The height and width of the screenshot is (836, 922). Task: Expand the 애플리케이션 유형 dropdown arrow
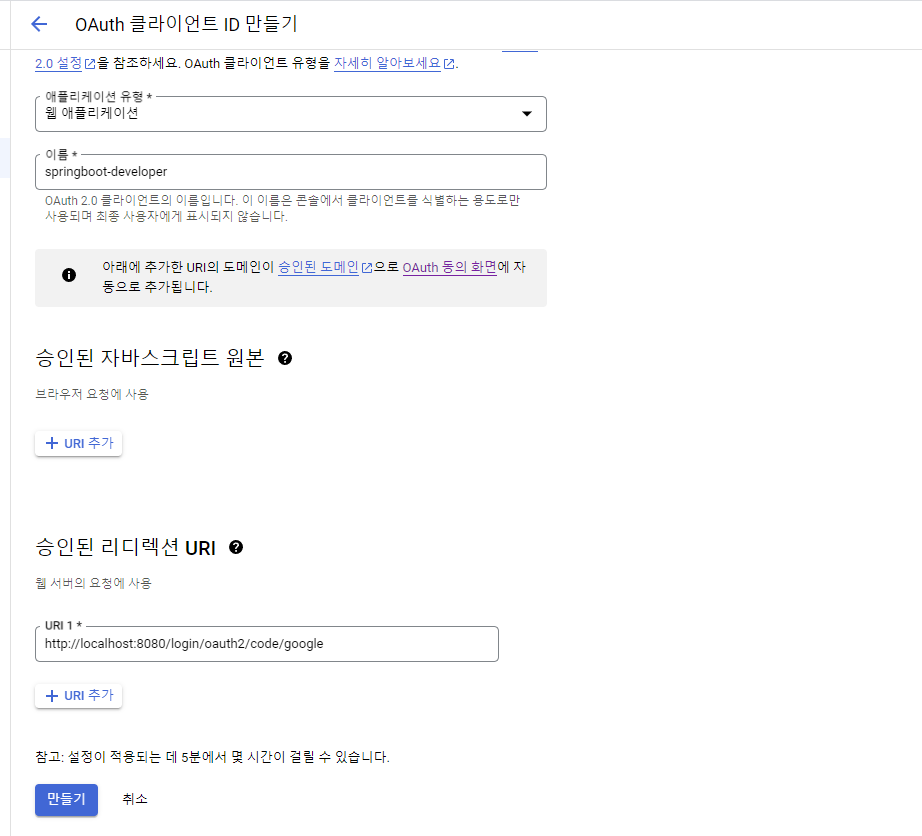click(x=527, y=113)
